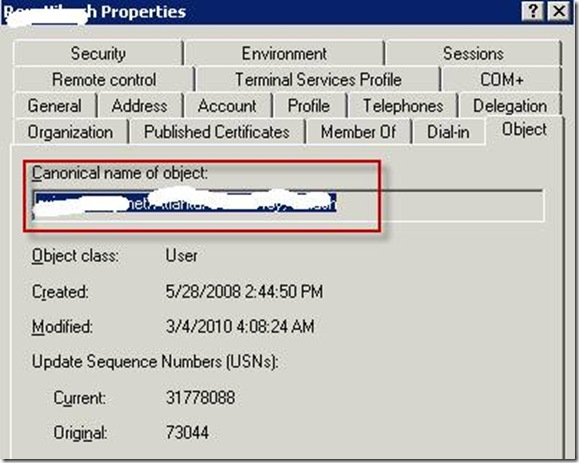Click the Object class value User
Image resolution: width=579 pixels, height=463 pixels.
(181, 255)
